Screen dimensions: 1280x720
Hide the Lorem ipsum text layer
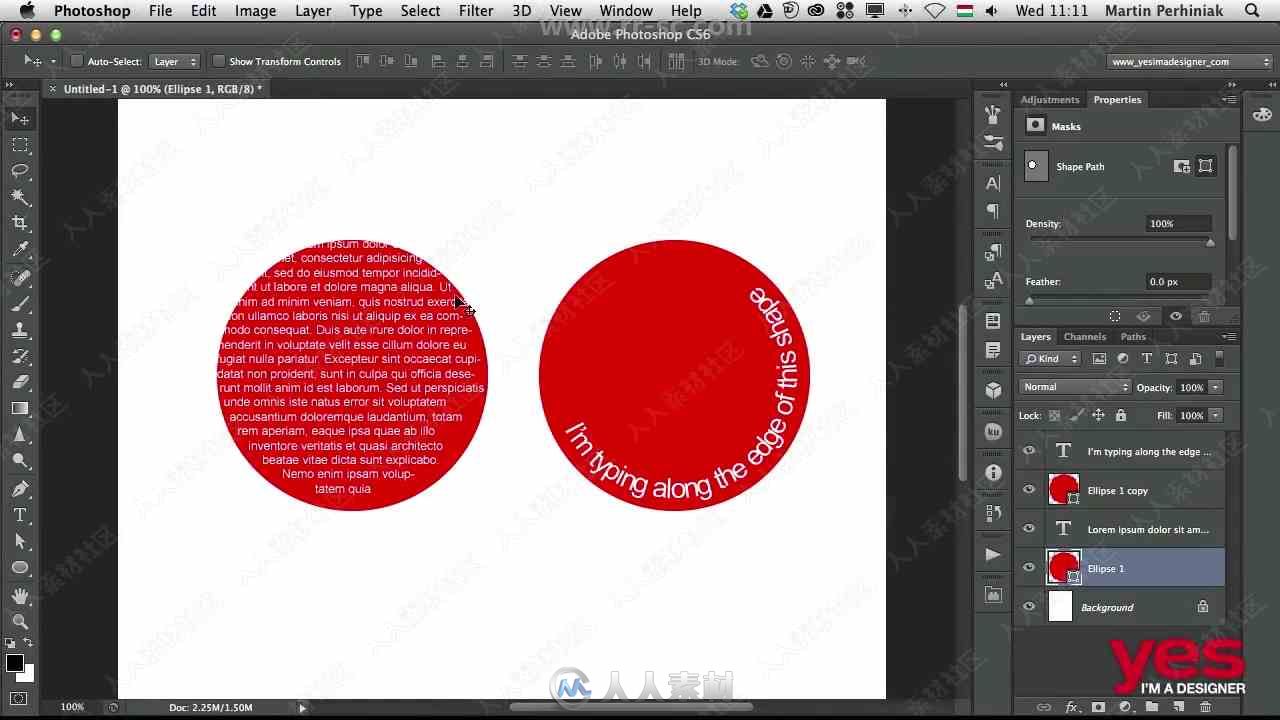point(1029,529)
